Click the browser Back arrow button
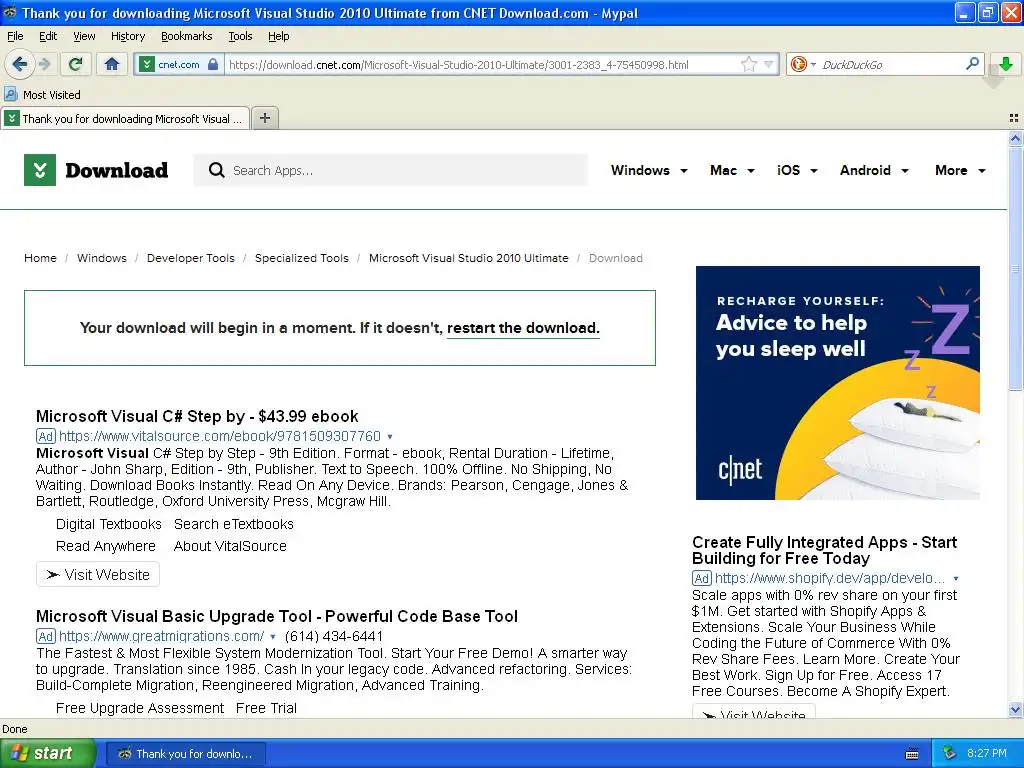The height and width of the screenshot is (768, 1024). click(x=19, y=64)
